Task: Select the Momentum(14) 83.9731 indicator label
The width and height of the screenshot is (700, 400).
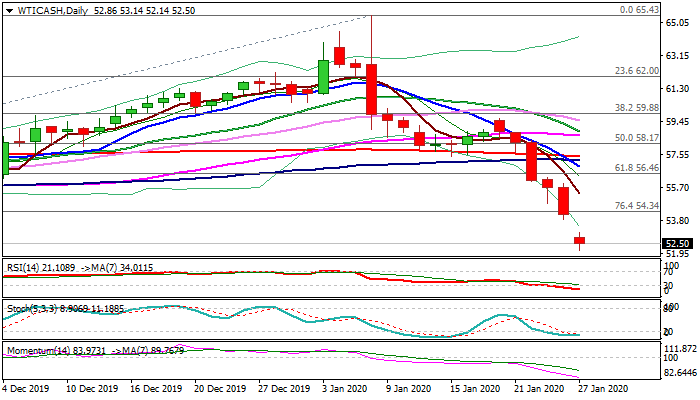Action: point(56,351)
